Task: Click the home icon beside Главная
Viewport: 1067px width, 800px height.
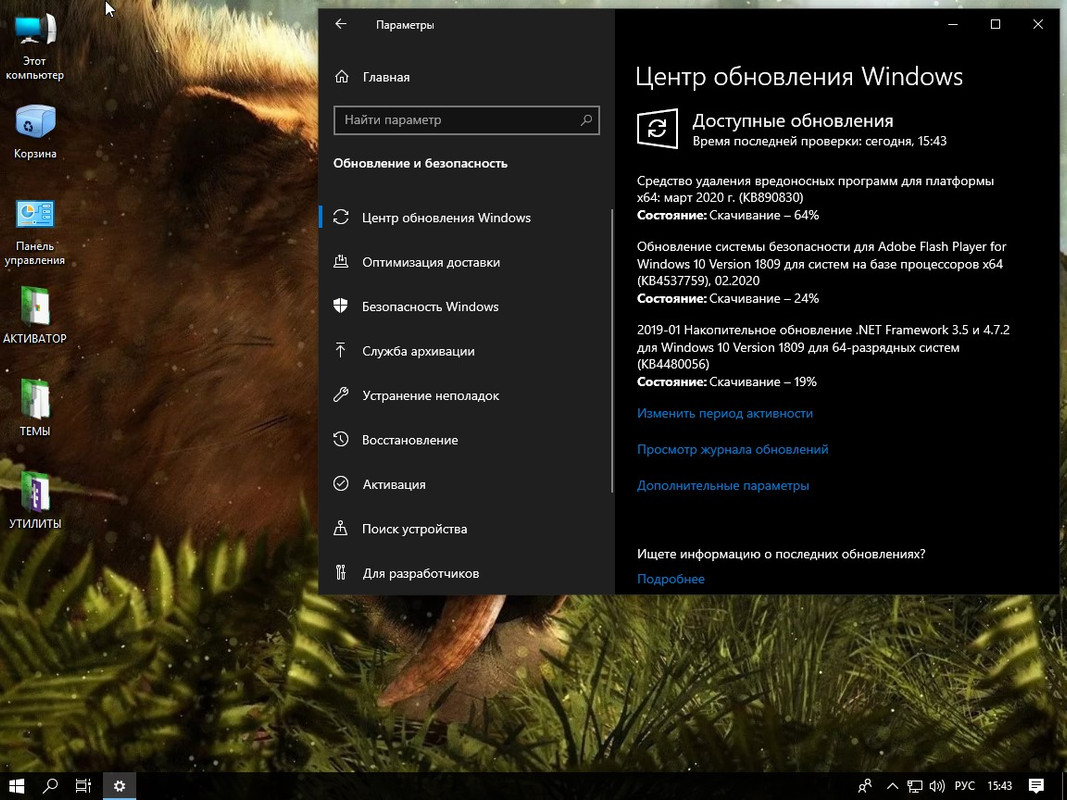Action: pos(342,77)
